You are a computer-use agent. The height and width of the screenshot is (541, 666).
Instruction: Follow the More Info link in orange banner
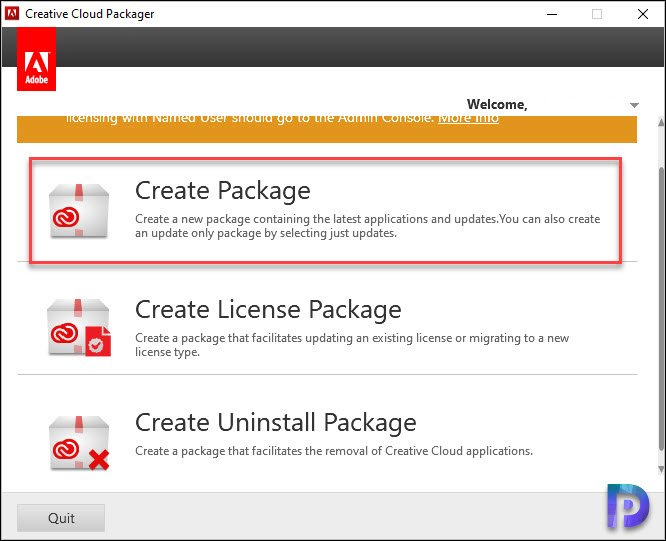(x=468, y=118)
